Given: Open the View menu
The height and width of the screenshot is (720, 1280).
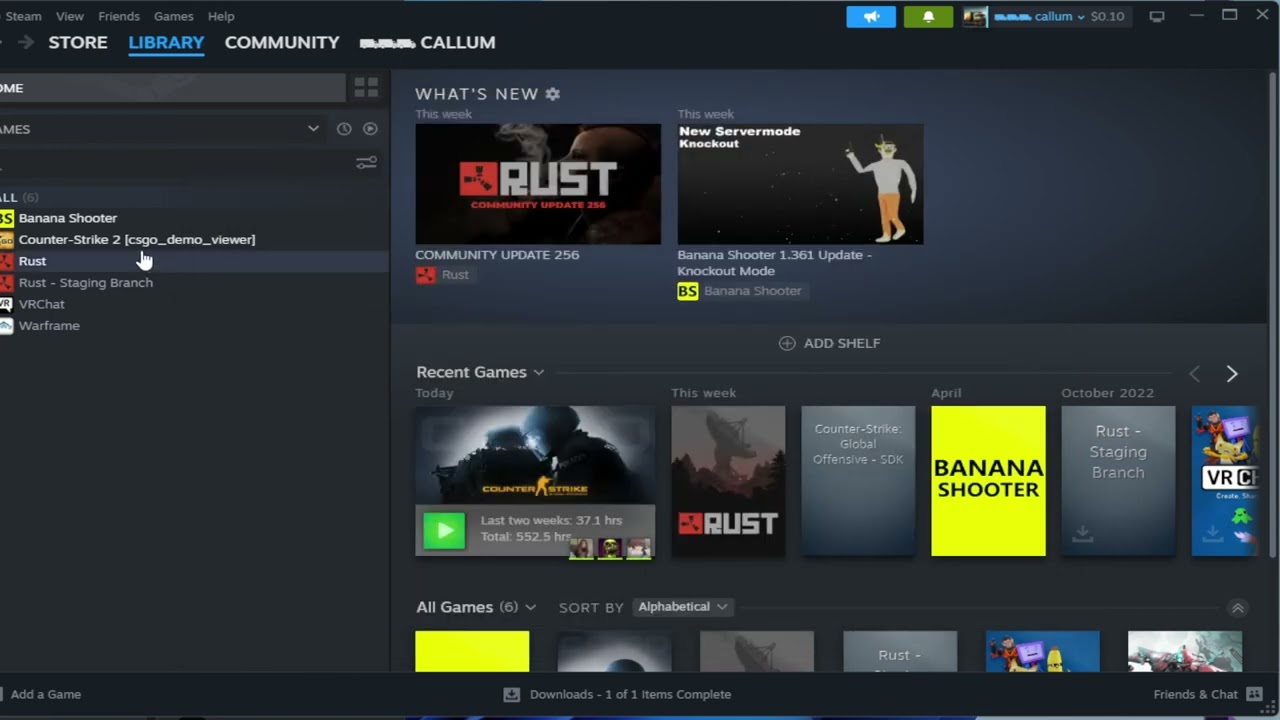Looking at the screenshot, I should tap(70, 16).
